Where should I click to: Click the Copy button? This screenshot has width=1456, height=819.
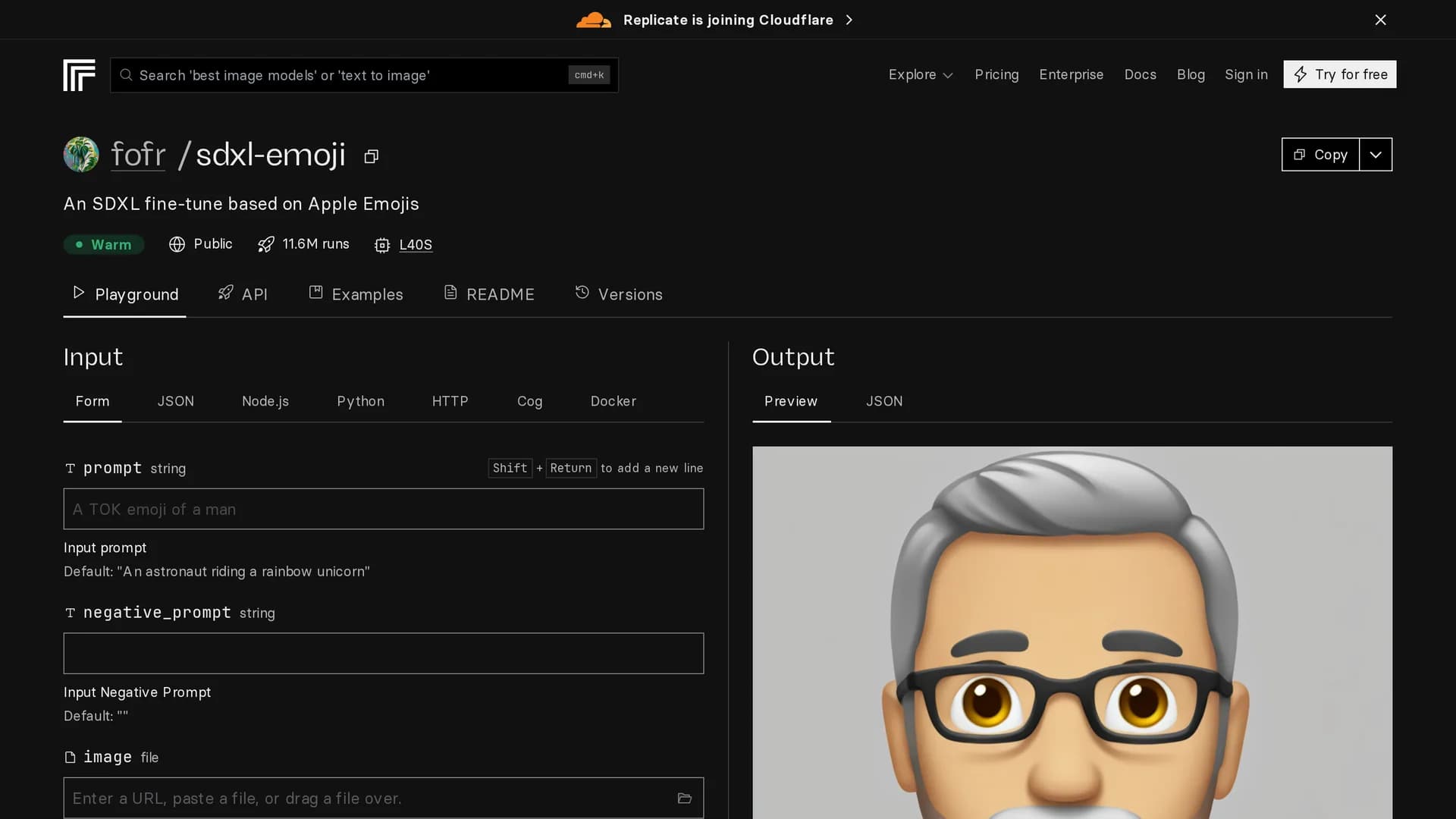click(x=1320, y=154)
